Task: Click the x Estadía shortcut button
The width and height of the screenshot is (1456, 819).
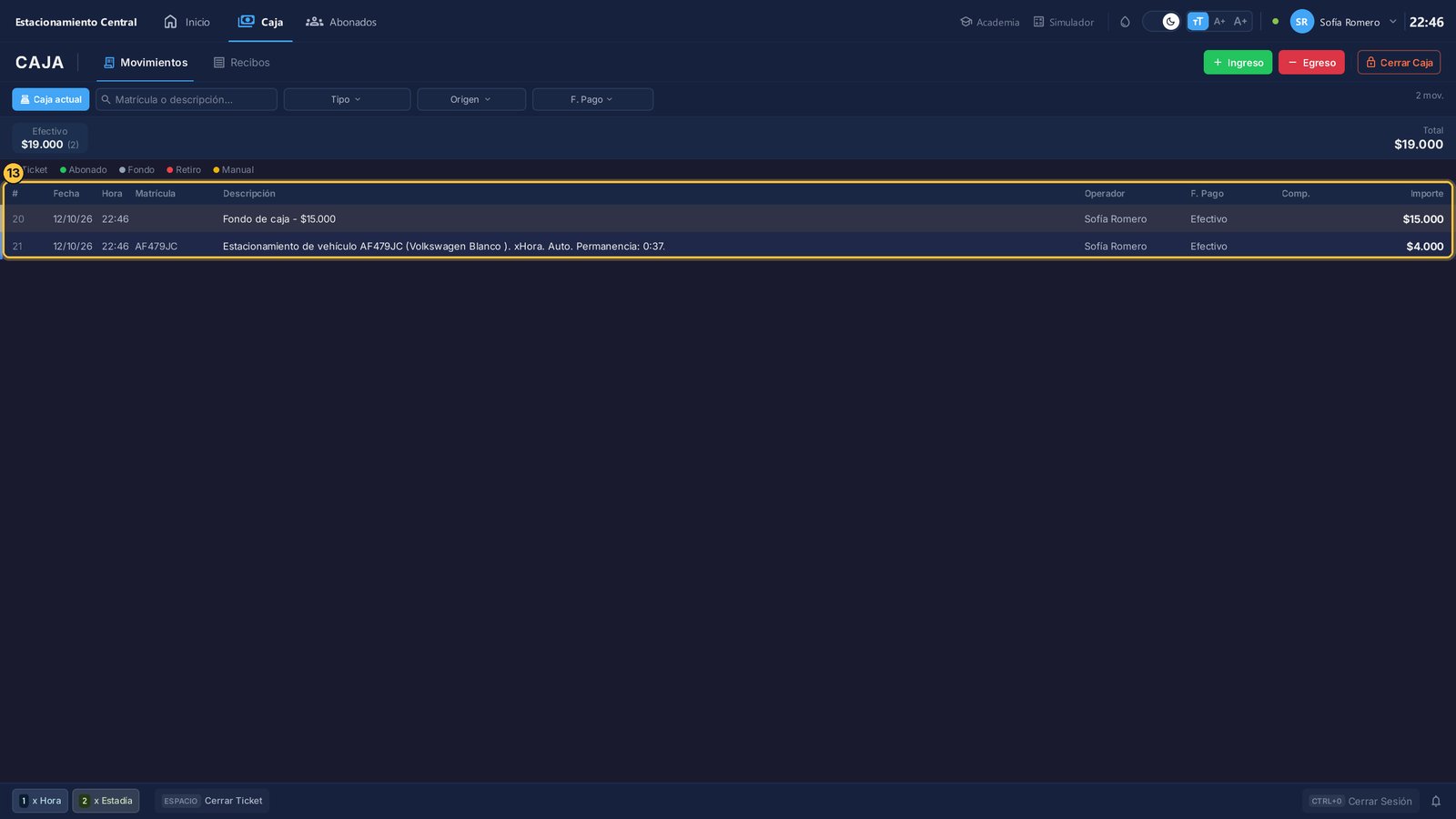Action: 106,801
